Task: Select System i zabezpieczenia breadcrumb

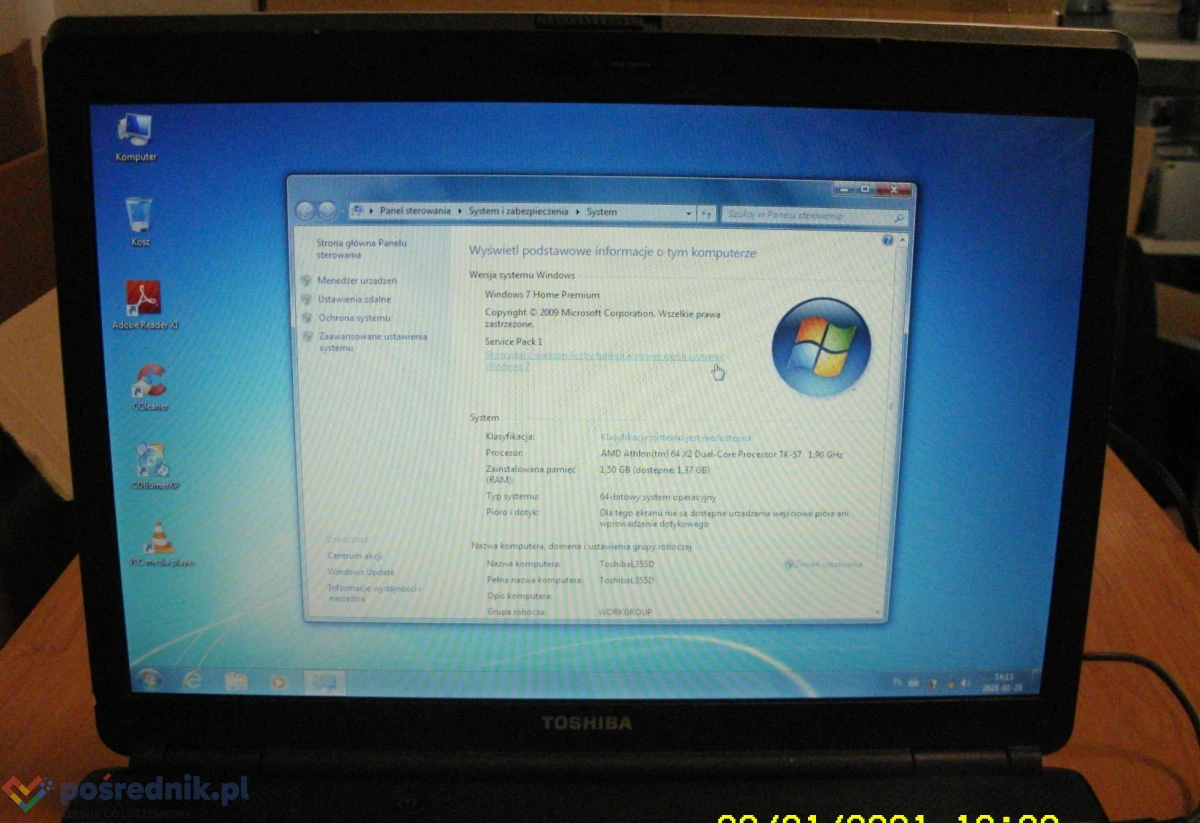Action: pos(518,212)
